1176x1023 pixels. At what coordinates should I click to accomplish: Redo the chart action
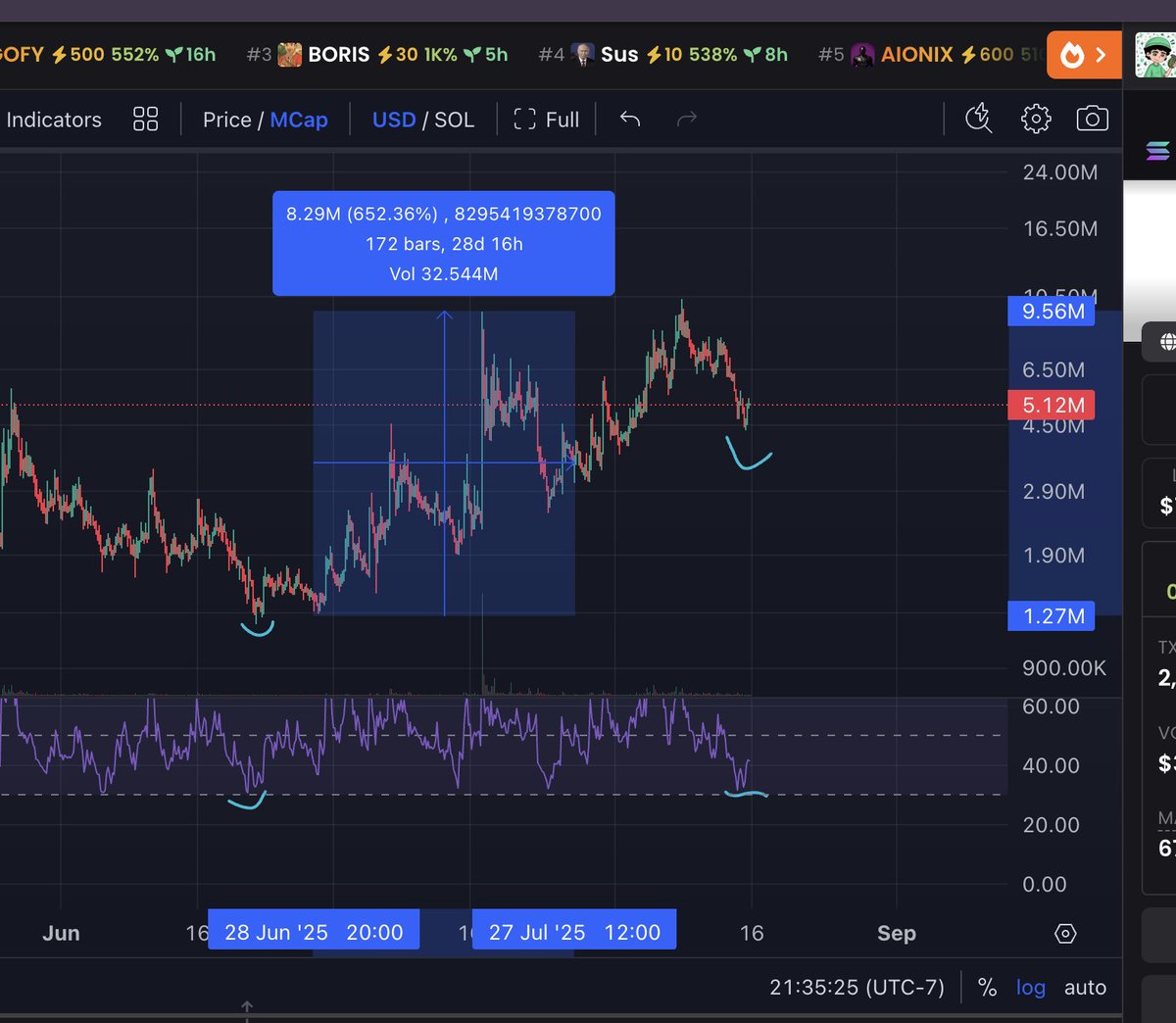(x=687, y=120)
